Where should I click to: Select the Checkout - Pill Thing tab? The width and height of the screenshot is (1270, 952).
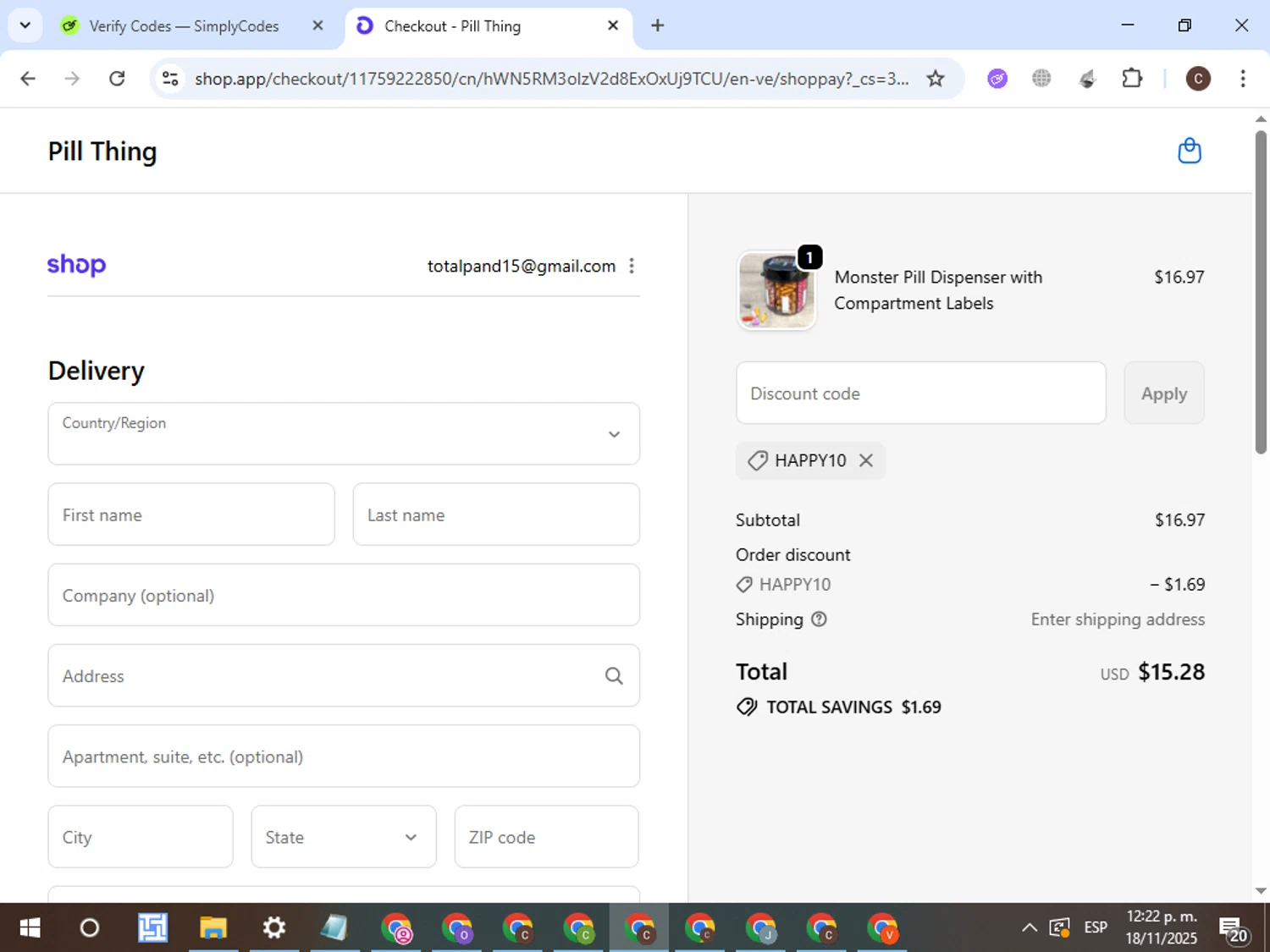(489, 26)
